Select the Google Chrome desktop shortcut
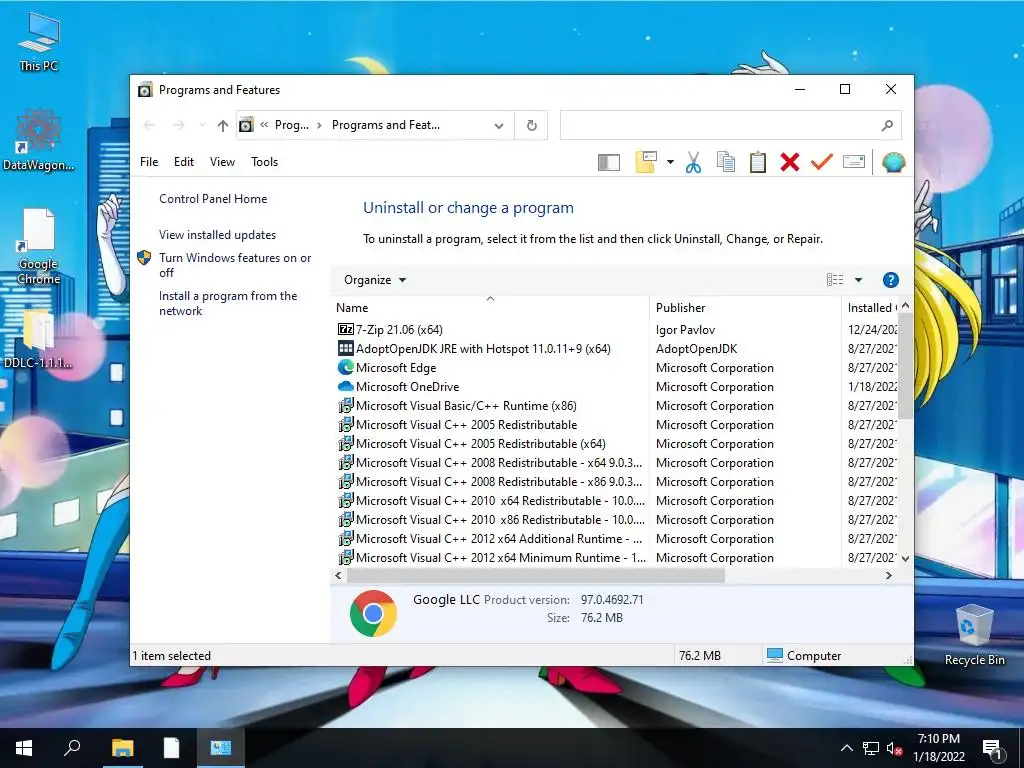1024x768 pixels. pos(39,247)
